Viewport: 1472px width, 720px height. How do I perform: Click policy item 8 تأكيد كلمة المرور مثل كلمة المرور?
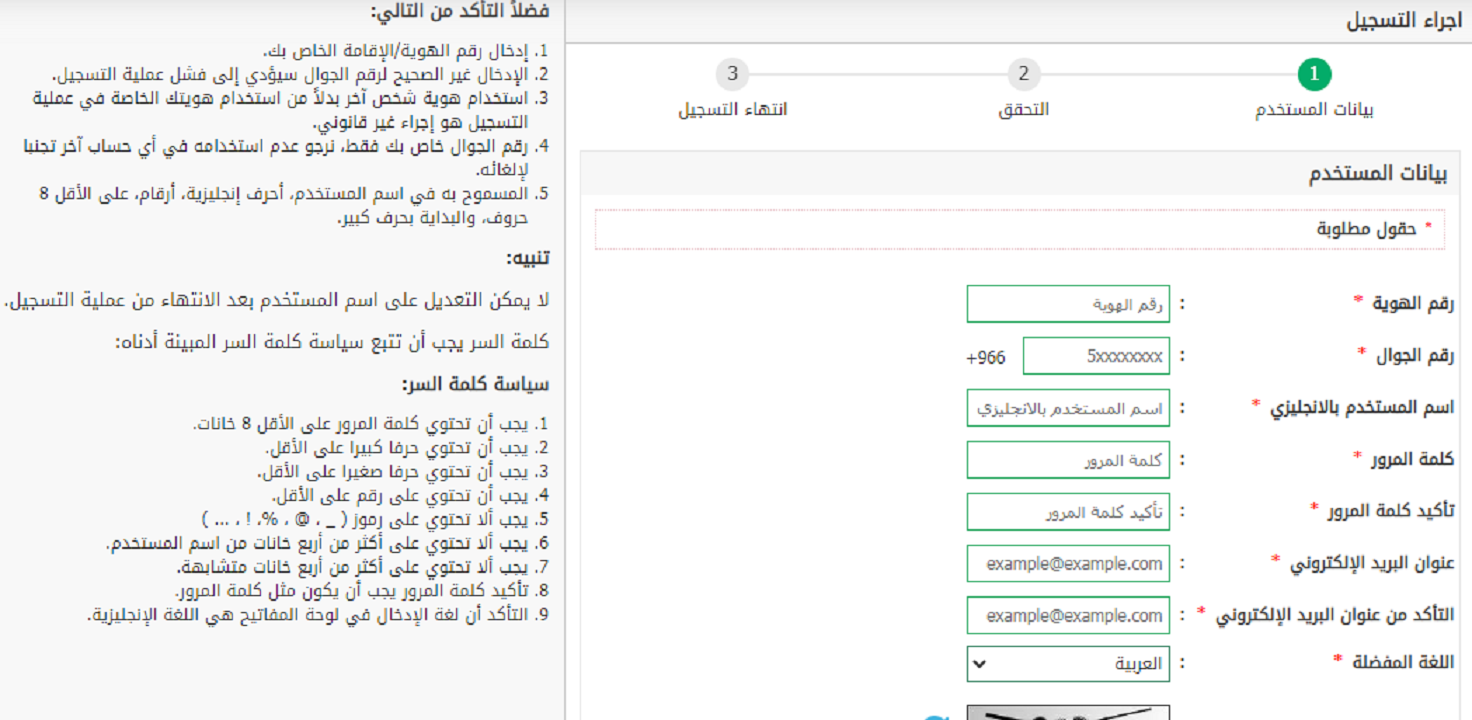(361, 591)
